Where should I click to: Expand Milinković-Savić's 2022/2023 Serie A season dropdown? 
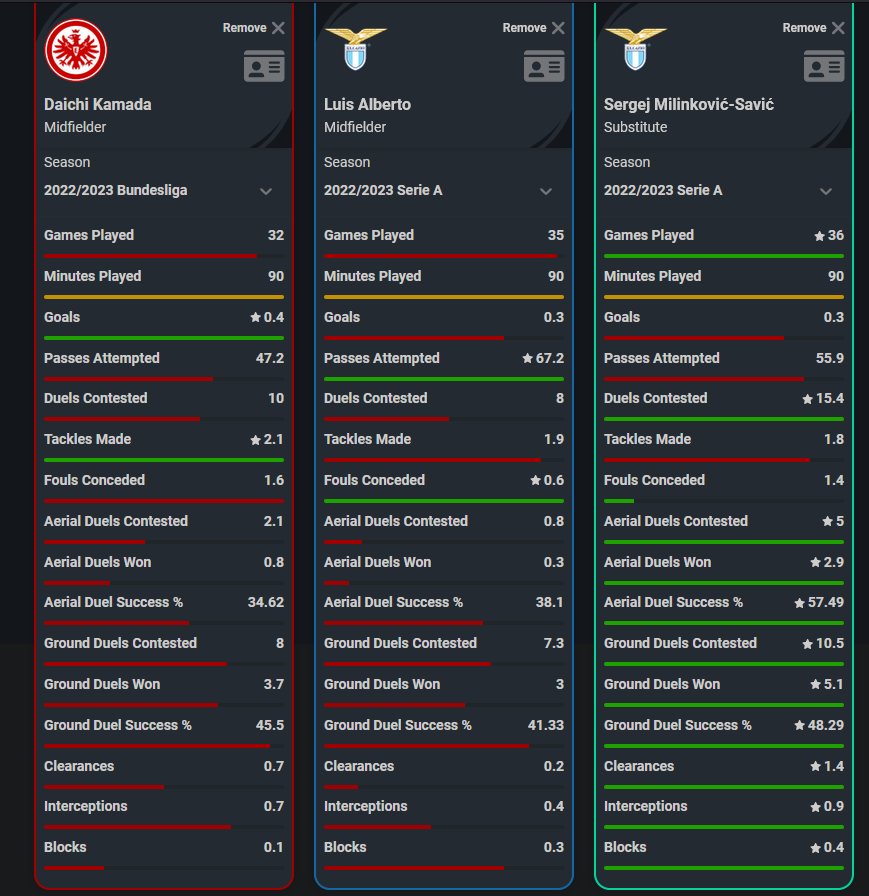tap(724, 191)
